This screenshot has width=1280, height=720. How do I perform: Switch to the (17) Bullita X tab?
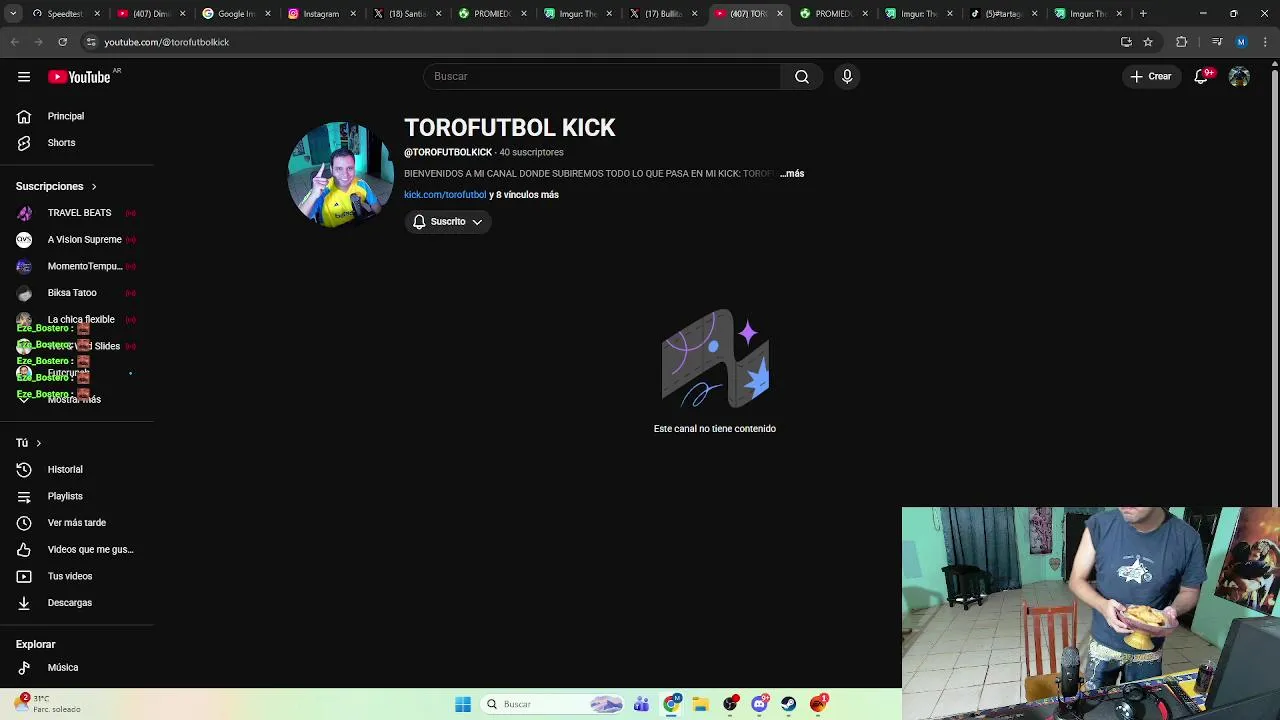pyautogui.click(x=662, y=14)
